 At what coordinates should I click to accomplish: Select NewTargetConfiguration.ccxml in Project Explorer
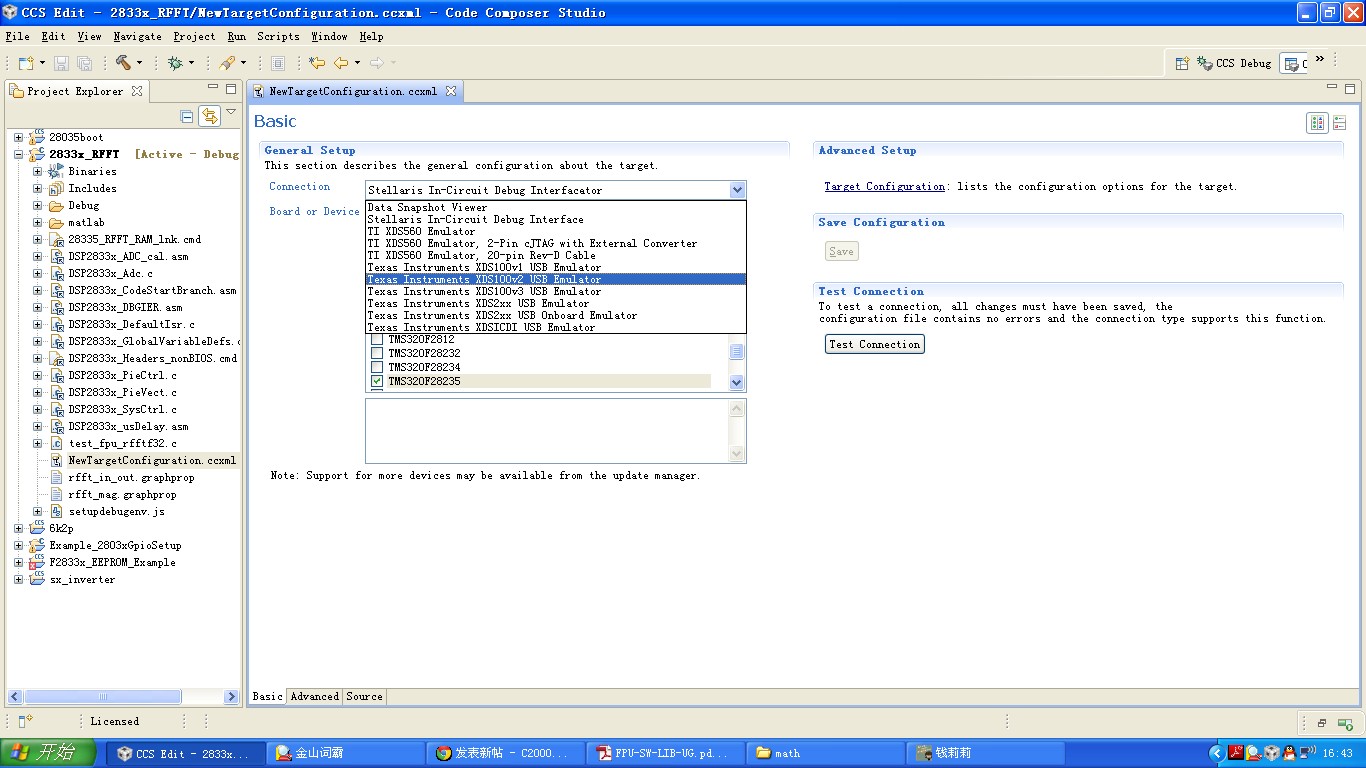click(152, 460)
